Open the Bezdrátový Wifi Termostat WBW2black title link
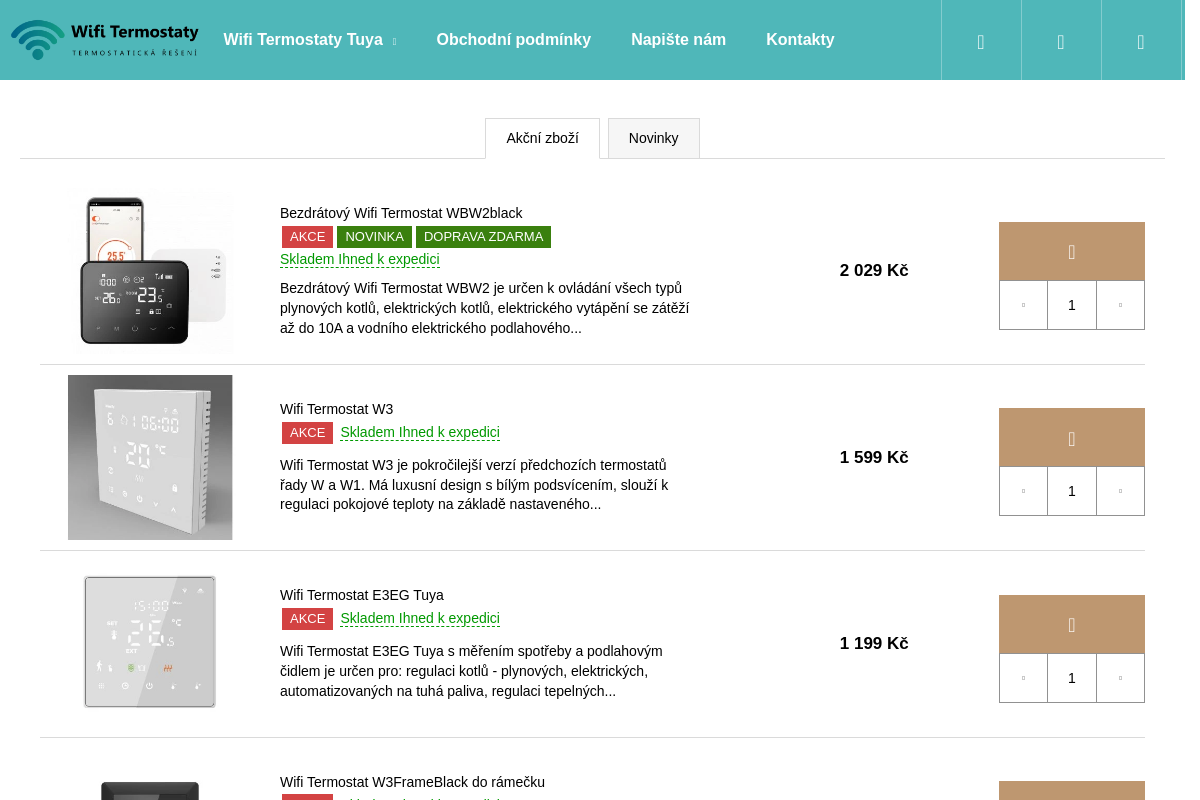Screen dimensions: 1200x800 (401, 213)
